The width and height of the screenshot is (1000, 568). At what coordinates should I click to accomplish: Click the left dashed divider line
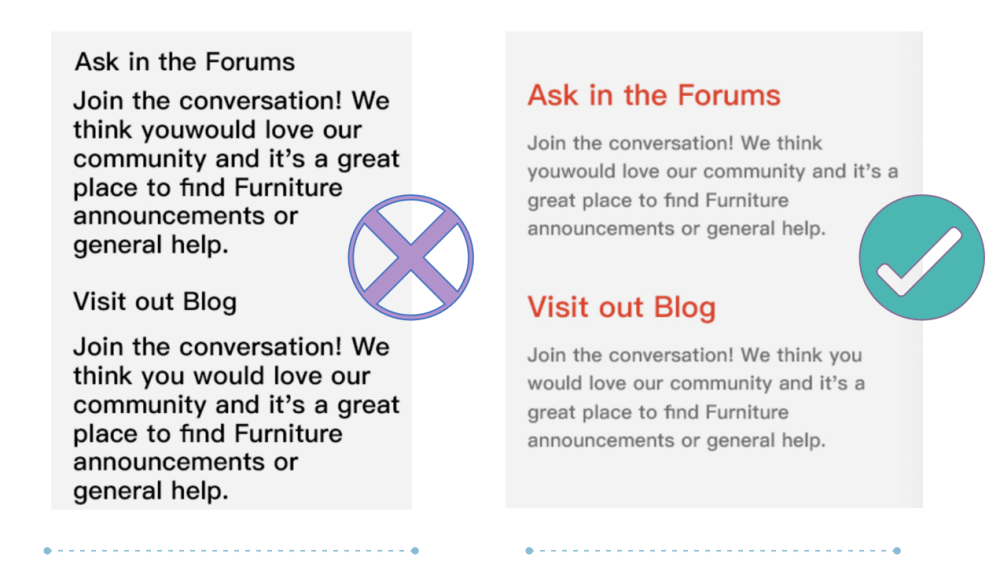point(231,550)
